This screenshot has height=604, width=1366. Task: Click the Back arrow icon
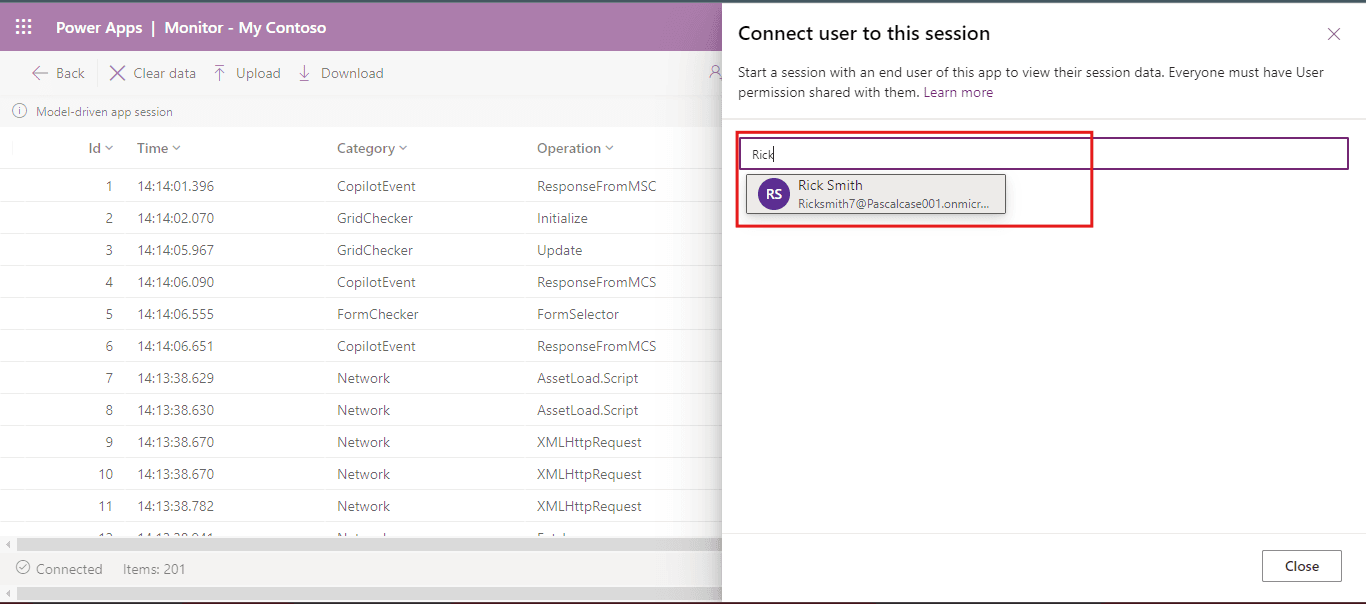40,73
